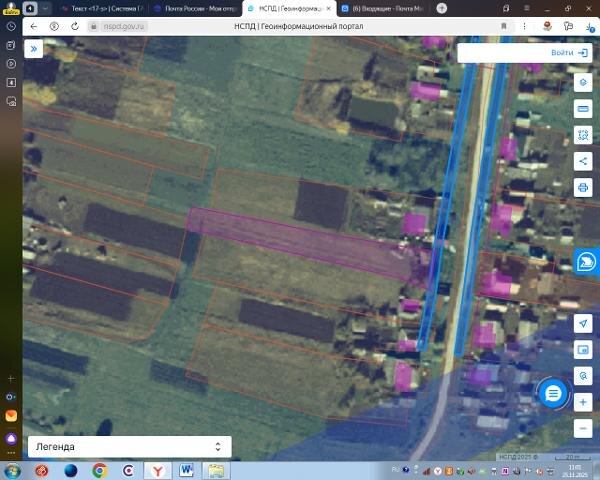600x480 pixels.
Task: Click the locate-by-coordinates tool icon
Action: coord(583,376)
